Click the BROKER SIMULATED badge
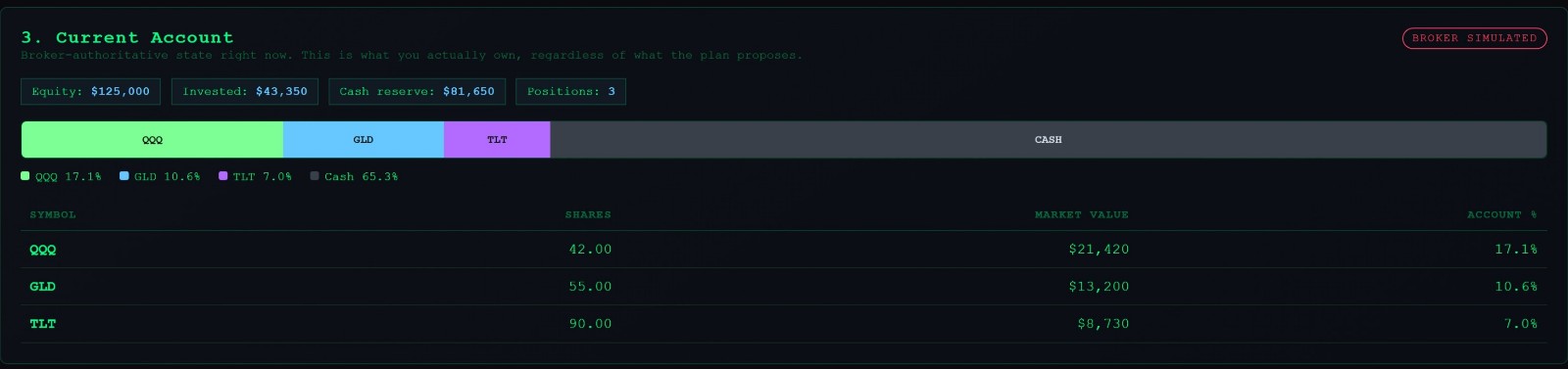Screen dimensions: 1568x369 click(1474, 38)
